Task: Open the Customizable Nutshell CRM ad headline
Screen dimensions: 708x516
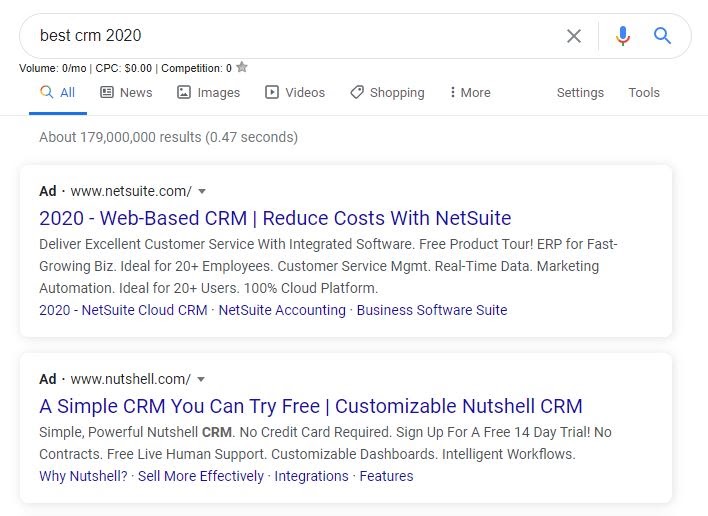Action: pos(311,406)
